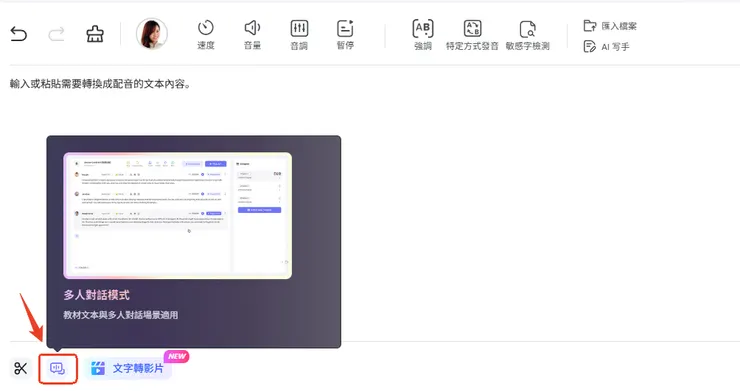This screenshot has height=391, width=740.
Task: Switch to multi-speaker dialogue mode icon
Action: pyautogui.click(x=58, y=368)
